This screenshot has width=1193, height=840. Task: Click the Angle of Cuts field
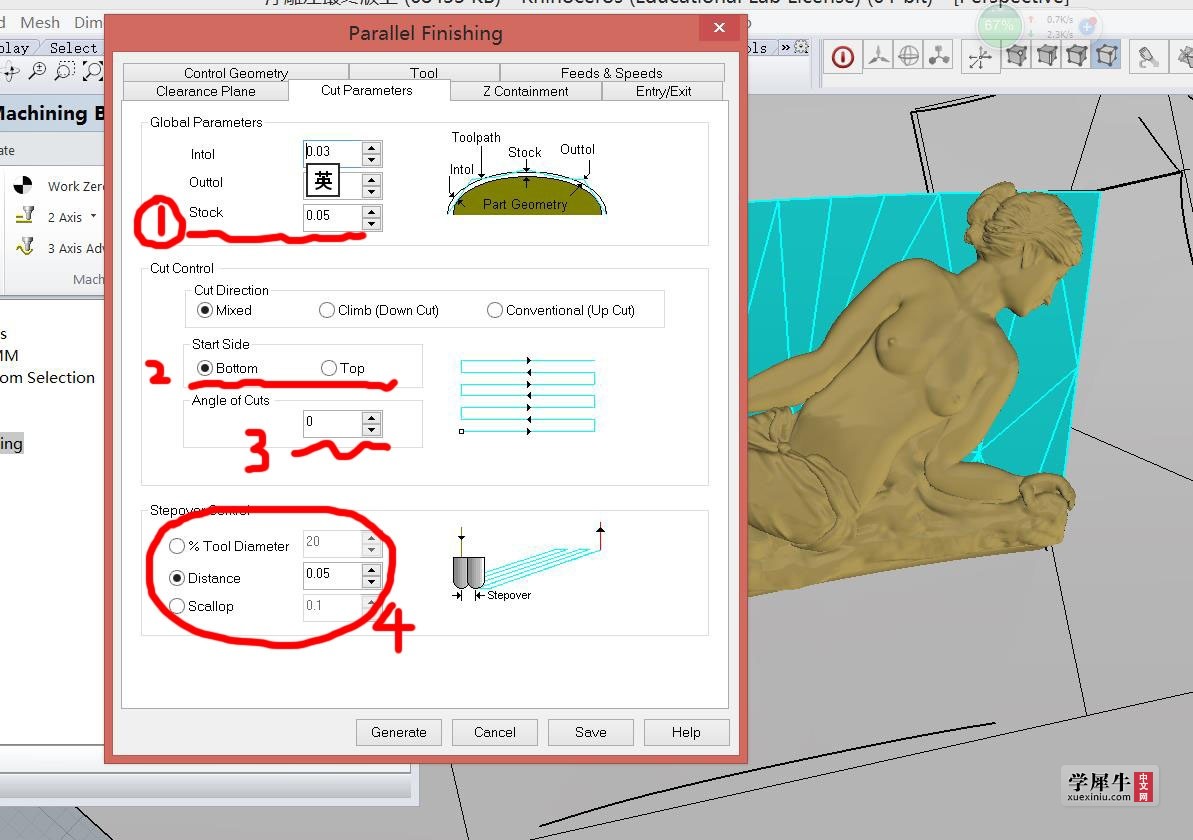332,422
